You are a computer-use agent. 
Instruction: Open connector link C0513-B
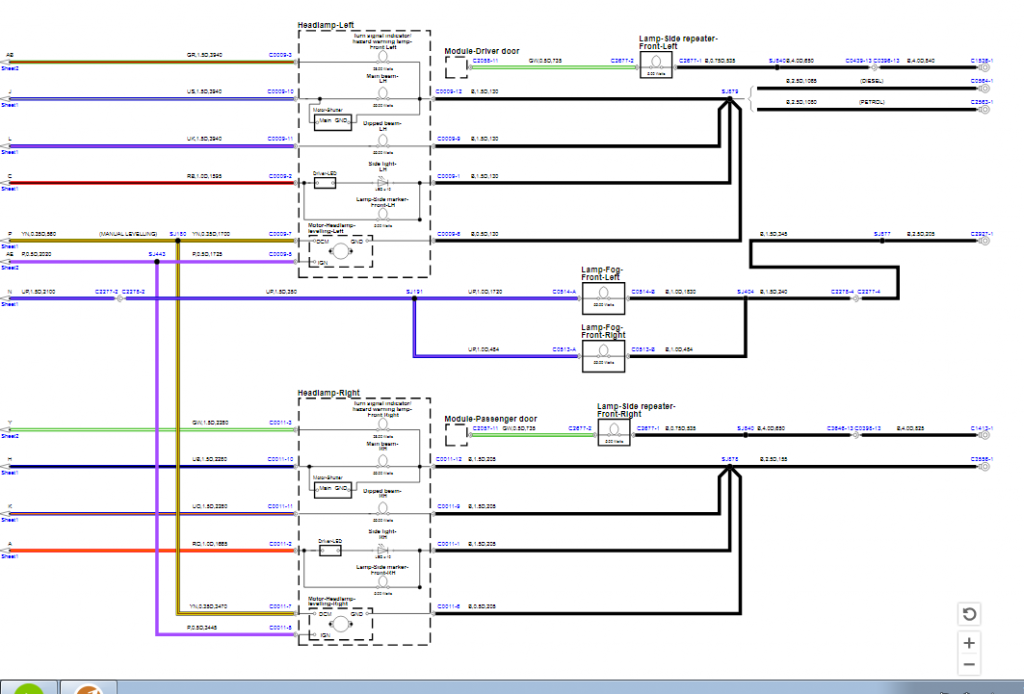(x=643, y=349)
